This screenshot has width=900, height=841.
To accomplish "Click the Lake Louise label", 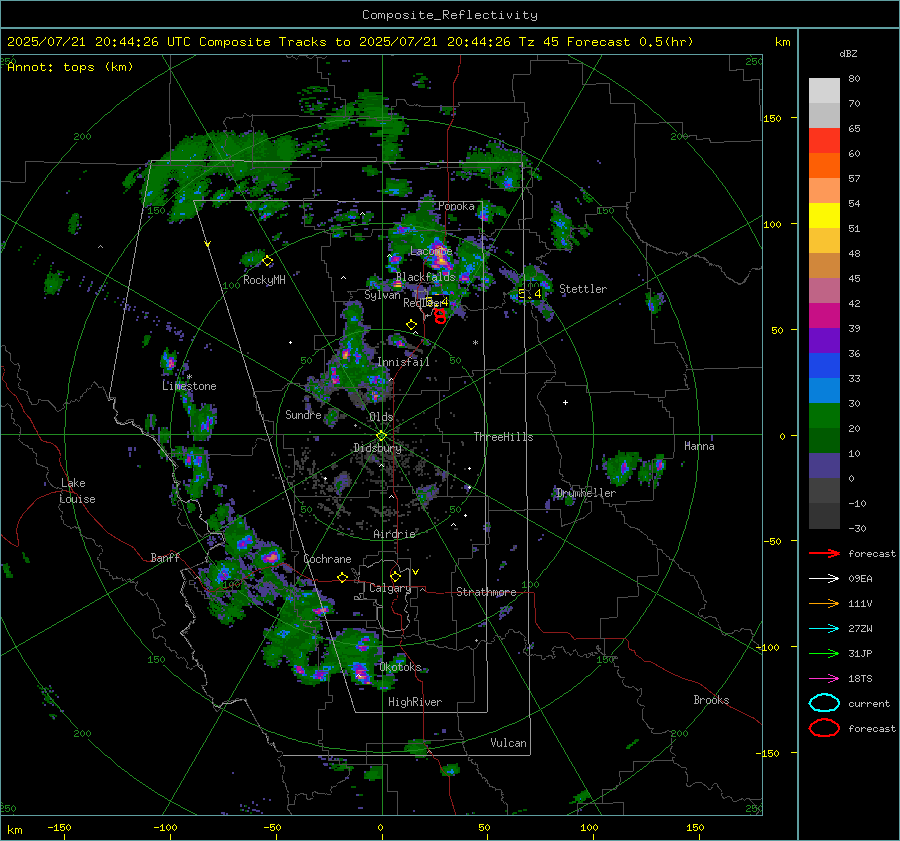I will (x=77, y=491).
